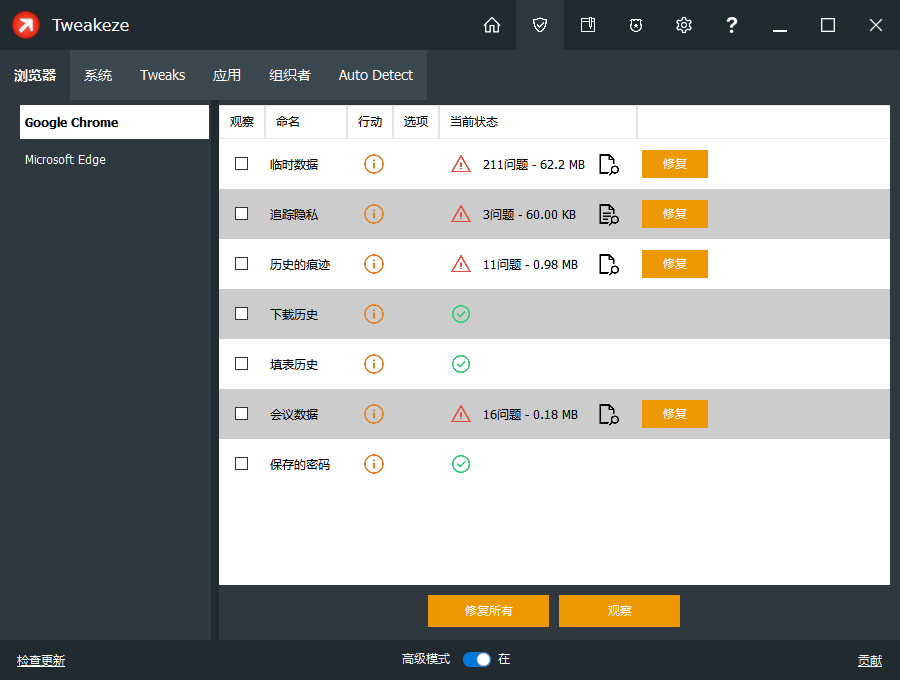Open the window panel icon in header
The height and width of the screenshot is (680, 900).
point(588,25)
